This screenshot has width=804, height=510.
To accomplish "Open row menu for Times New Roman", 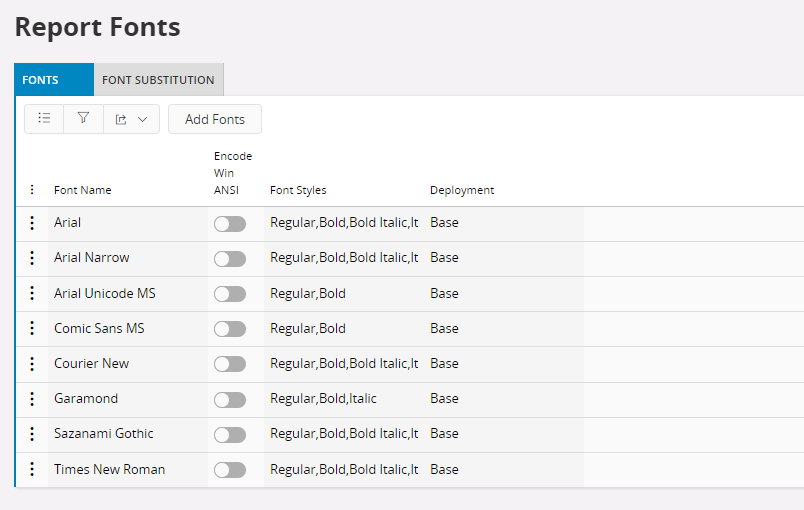I will pyautogui.click(x=32, y=470).
